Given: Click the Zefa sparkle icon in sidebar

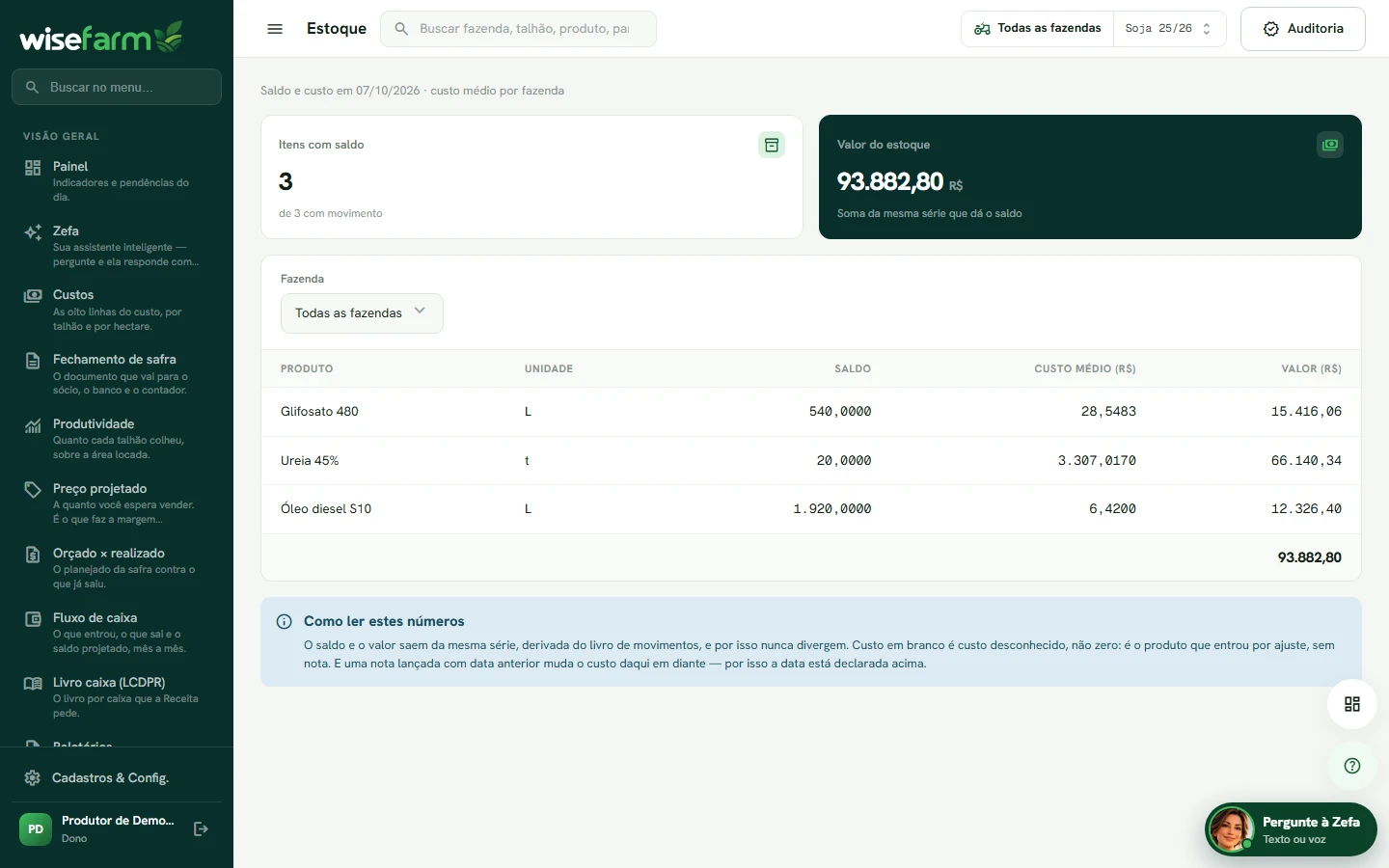Looking at the screenshot, I should pyautogui.click(x=33, y=232).
